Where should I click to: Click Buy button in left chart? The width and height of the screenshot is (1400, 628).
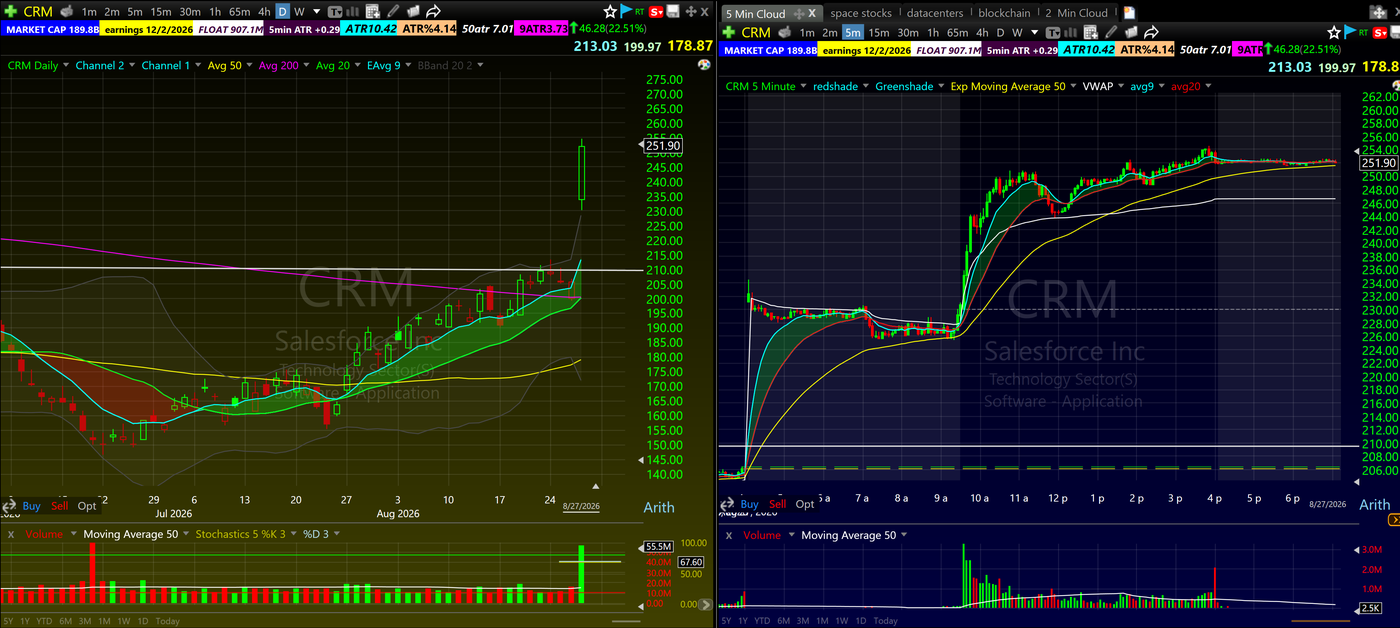(x=32, y=506)
